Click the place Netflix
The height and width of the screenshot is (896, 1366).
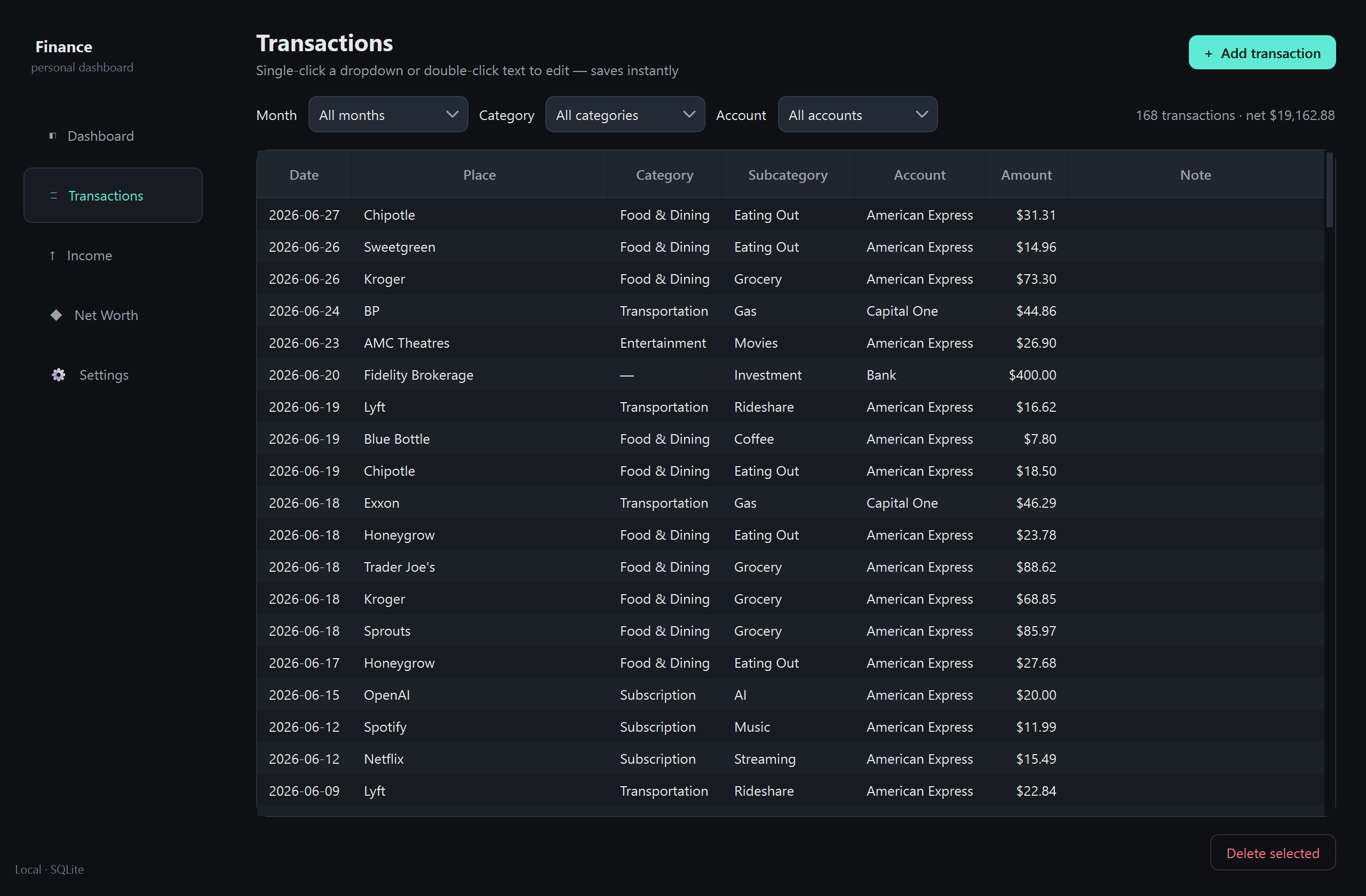(x=384, y=759)
